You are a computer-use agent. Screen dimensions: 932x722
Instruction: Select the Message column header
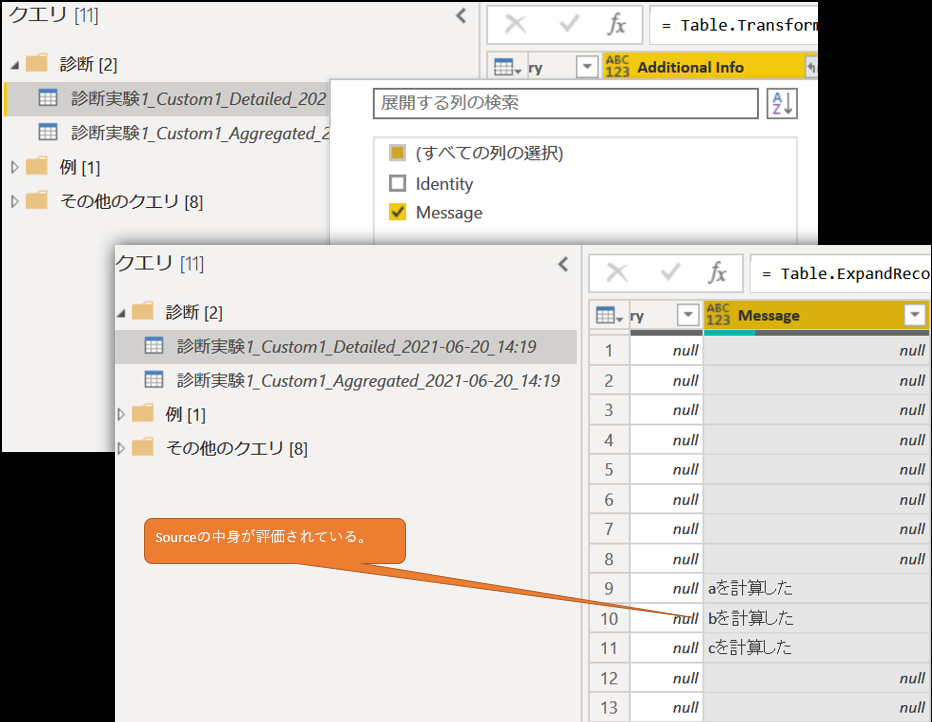coord(816,315)
